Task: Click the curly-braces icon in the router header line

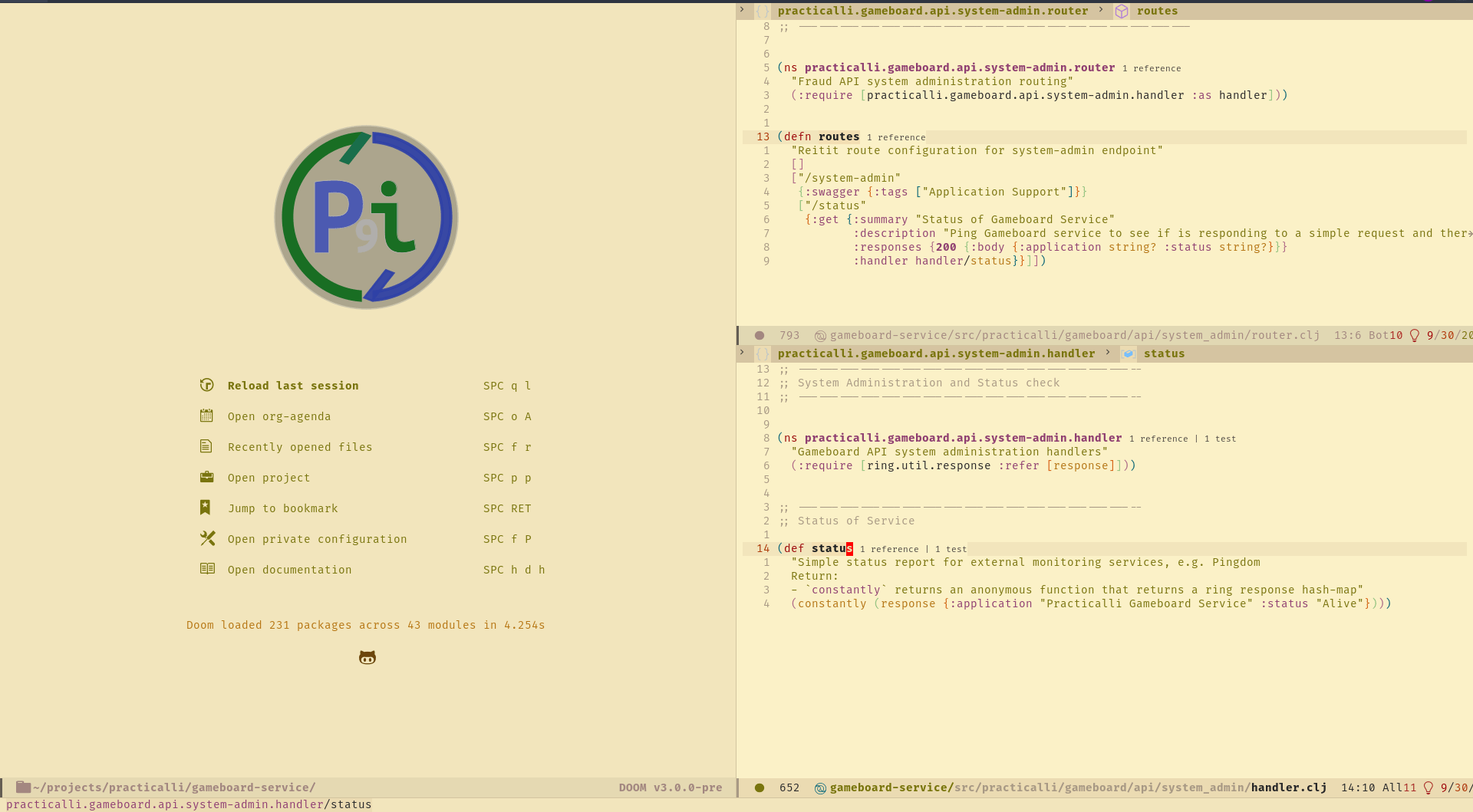Action: click(x=763, y=11)
